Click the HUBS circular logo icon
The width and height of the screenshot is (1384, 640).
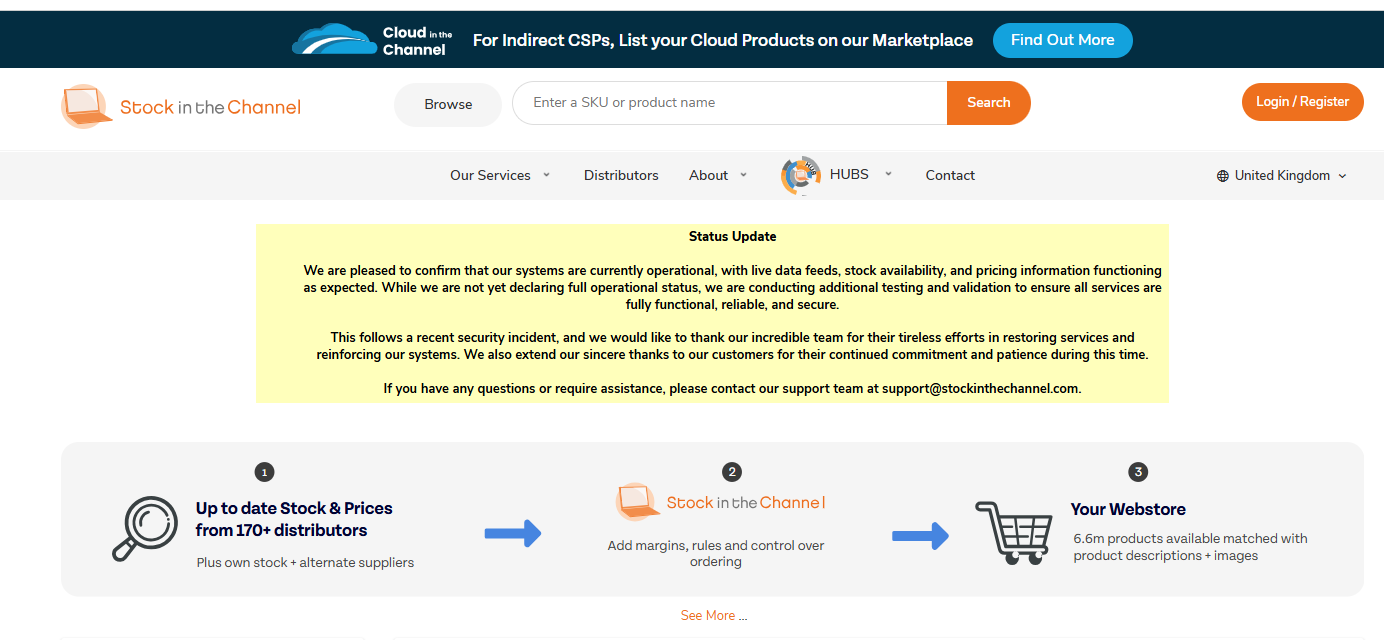coord(800,175)
